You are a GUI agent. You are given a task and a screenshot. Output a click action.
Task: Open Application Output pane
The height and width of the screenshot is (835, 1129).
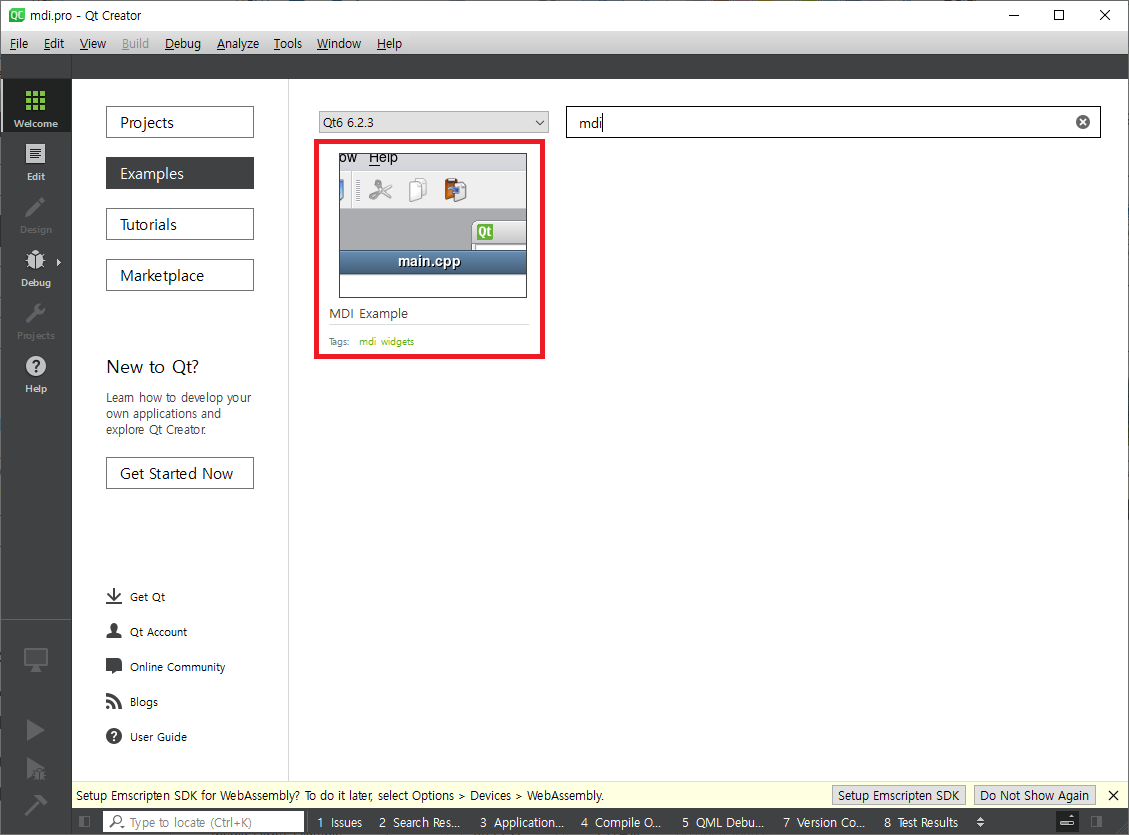[x=522, y=822]
